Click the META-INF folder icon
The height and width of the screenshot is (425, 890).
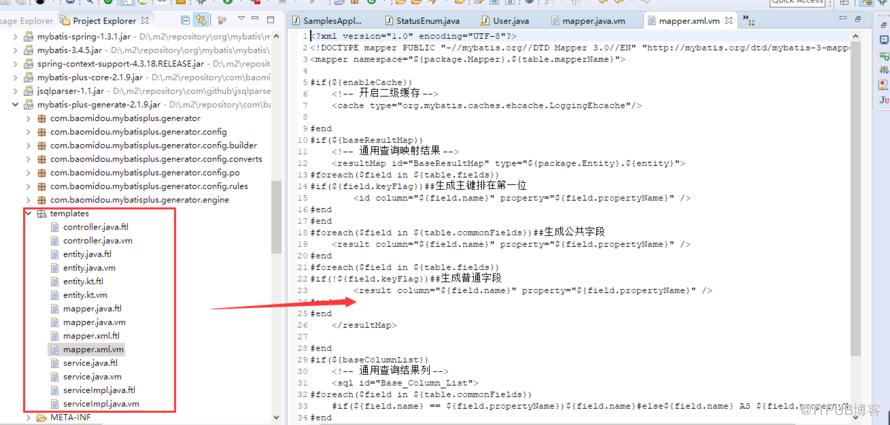[x=41, y=418]
